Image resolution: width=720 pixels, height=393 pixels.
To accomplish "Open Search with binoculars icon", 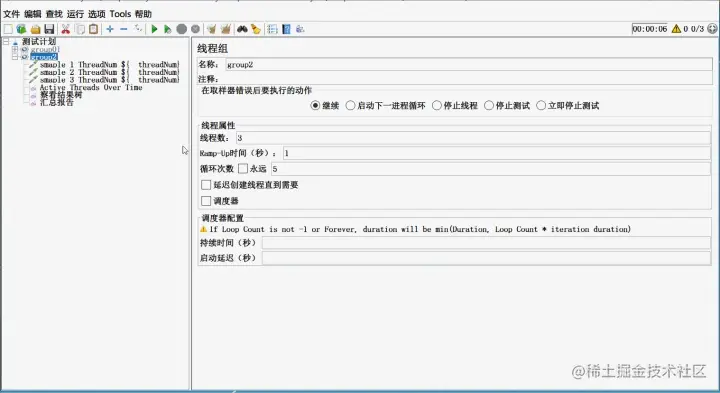I will pyautogui.click(x=242, y=29).
